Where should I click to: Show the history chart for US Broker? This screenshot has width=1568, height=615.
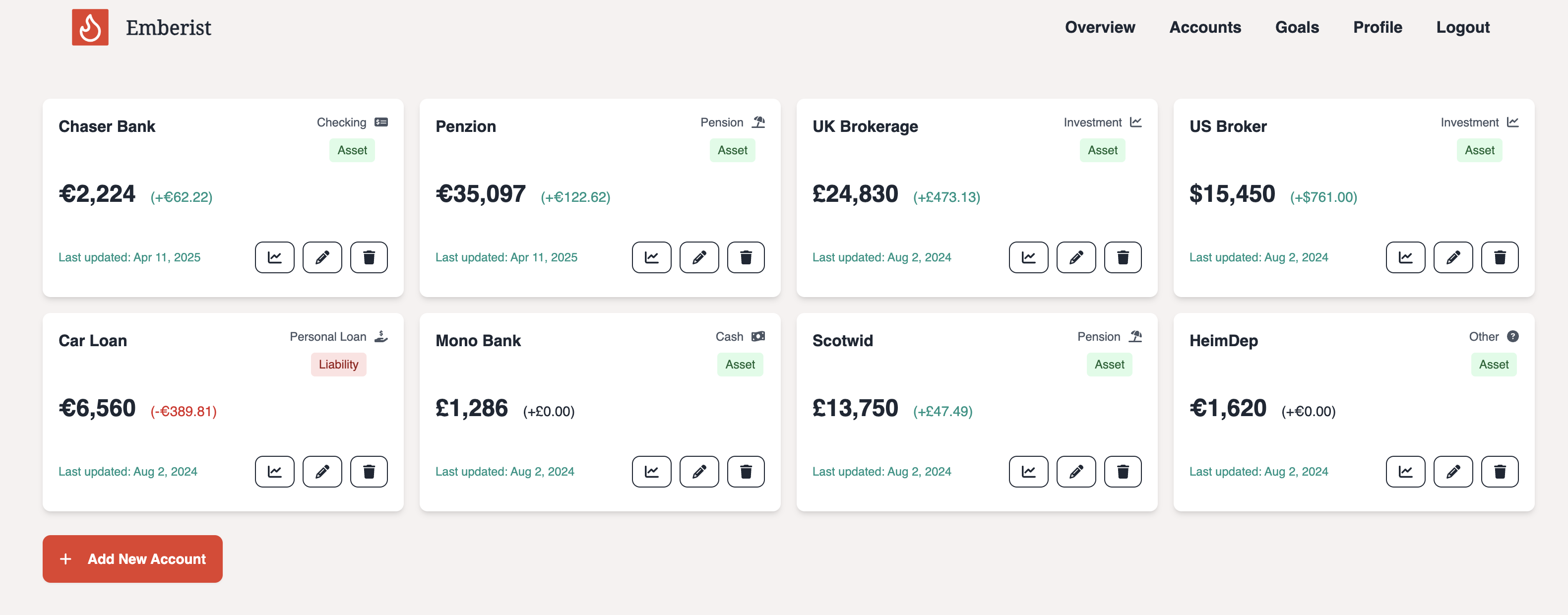(1405, 257)
